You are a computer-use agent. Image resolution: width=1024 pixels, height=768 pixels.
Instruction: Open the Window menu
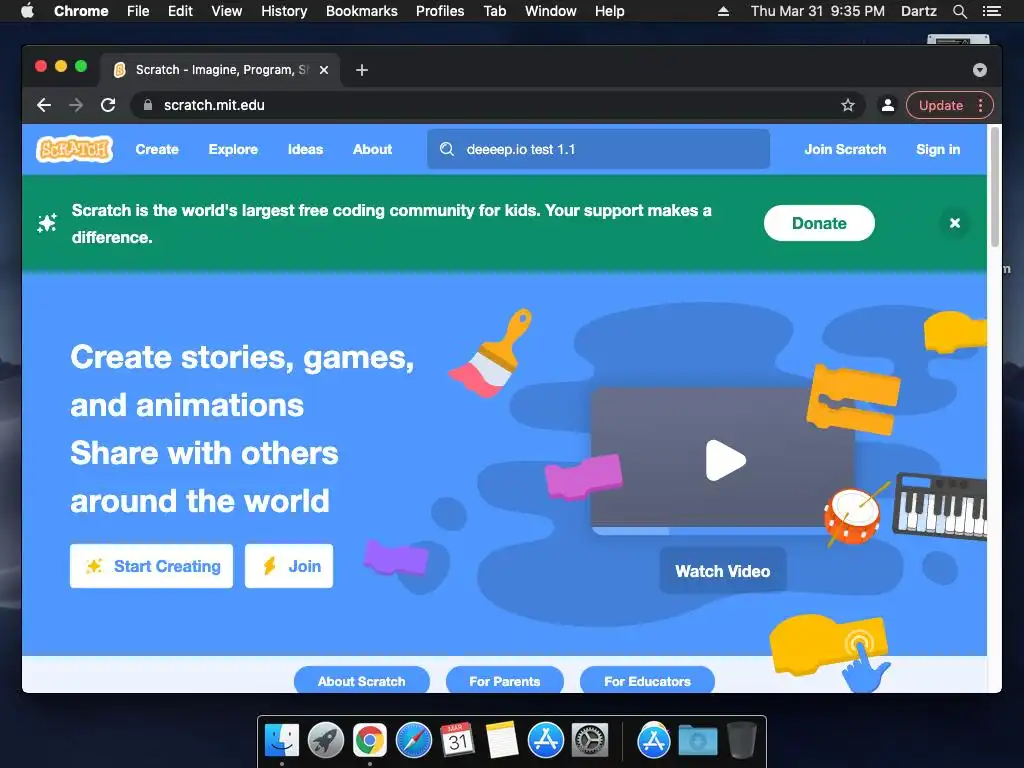point(551,11)
